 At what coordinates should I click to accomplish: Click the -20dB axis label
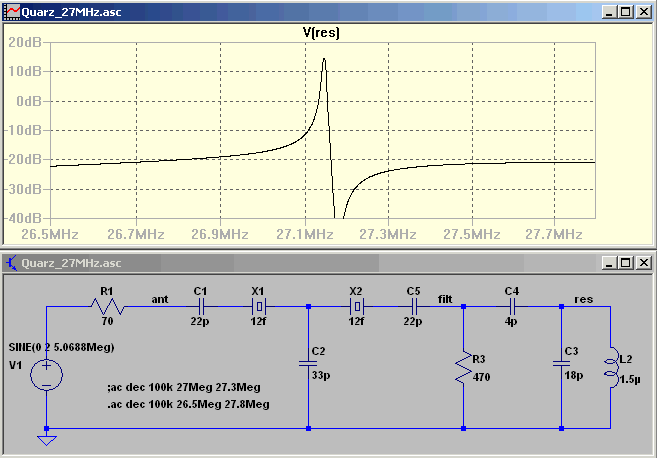pyautogui.click(x=23, y=159)
